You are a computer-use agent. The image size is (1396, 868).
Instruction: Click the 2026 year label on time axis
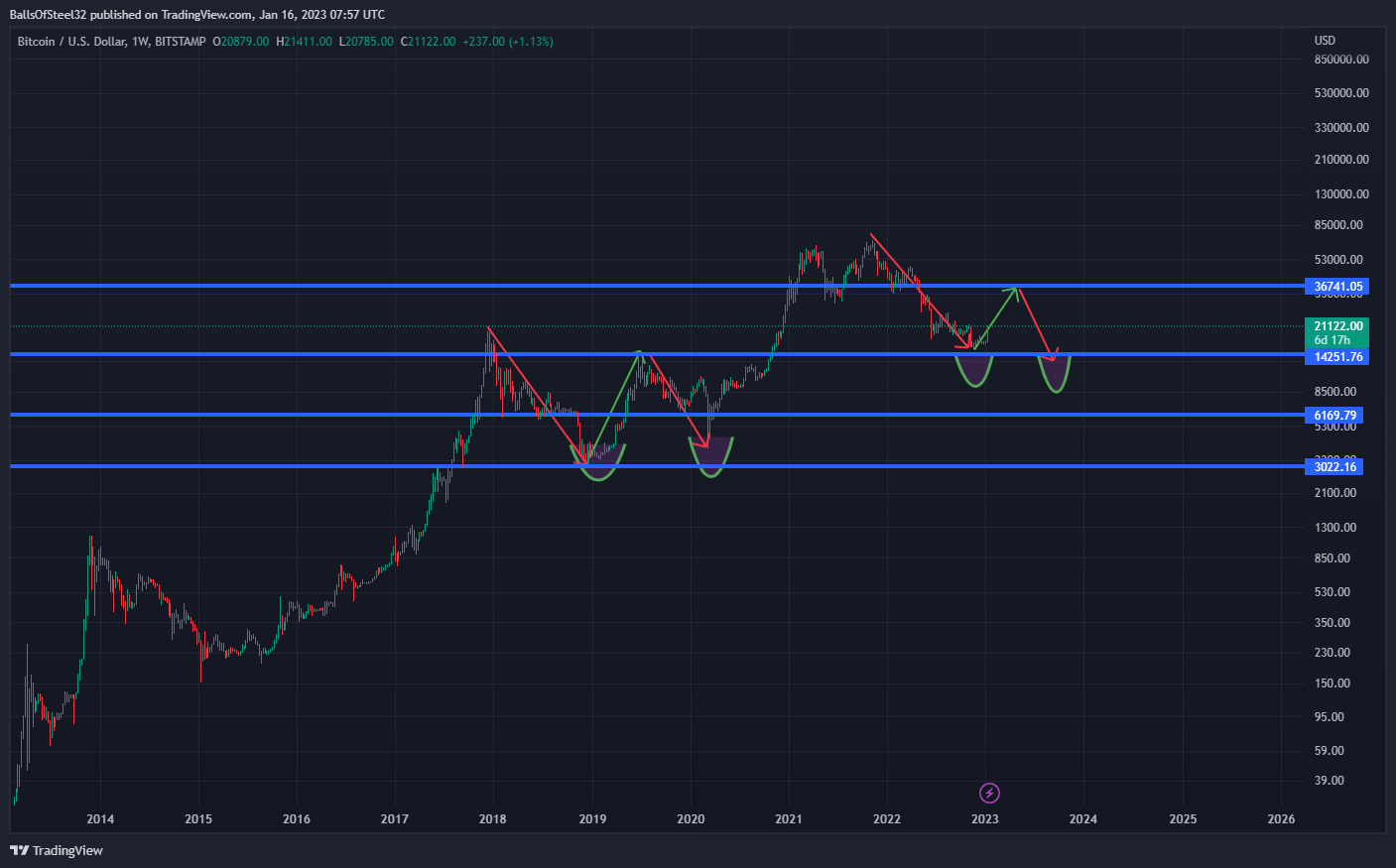tap(1282, 819)
